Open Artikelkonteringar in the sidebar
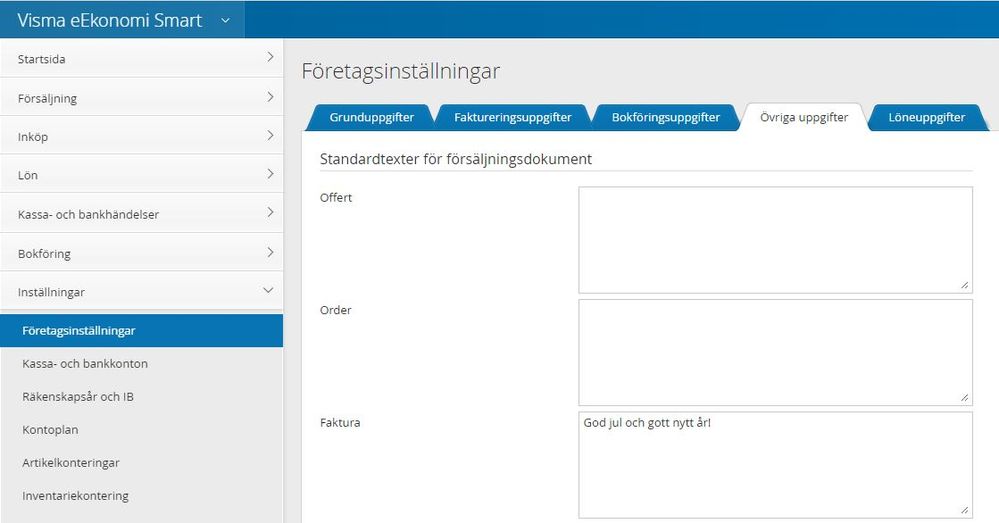This screenshot has width=999, height=523. (71, 462)
